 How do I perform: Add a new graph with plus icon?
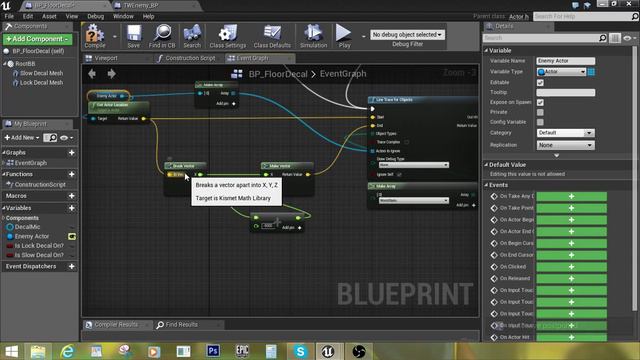pos(72,152)
